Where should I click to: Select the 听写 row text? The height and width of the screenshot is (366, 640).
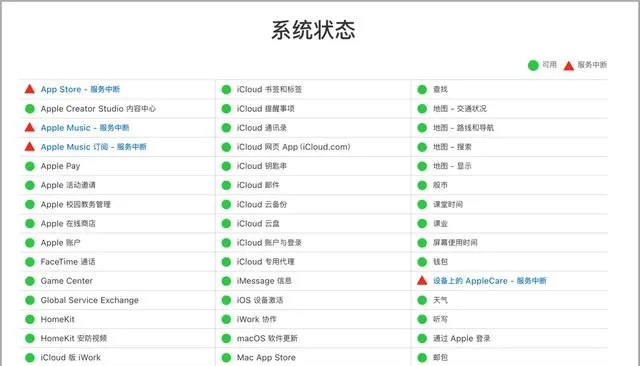440,319
